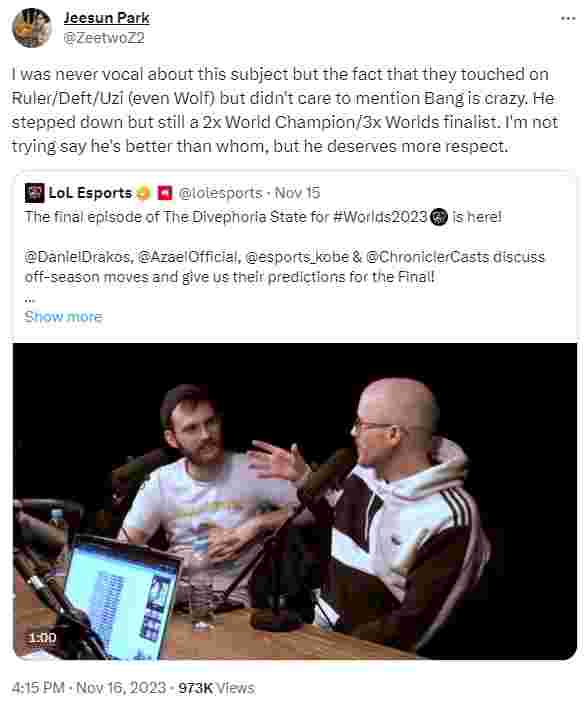Open the LoL Esports account name
Screen dimensions: 588x704
[90, 193]
